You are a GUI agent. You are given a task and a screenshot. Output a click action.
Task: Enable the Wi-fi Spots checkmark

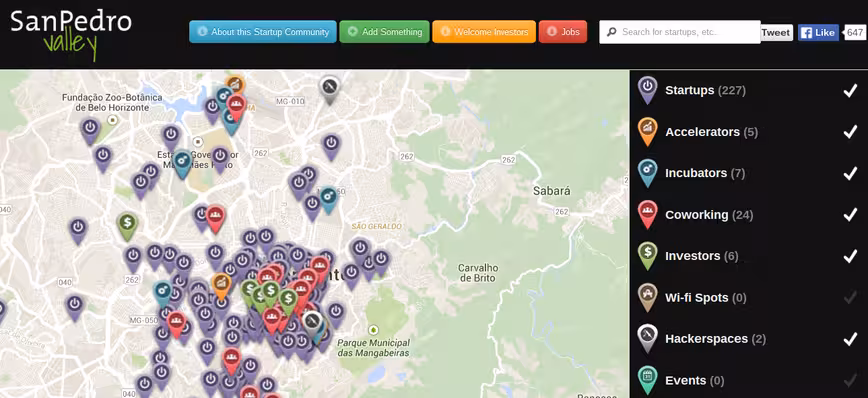[850, 298]
